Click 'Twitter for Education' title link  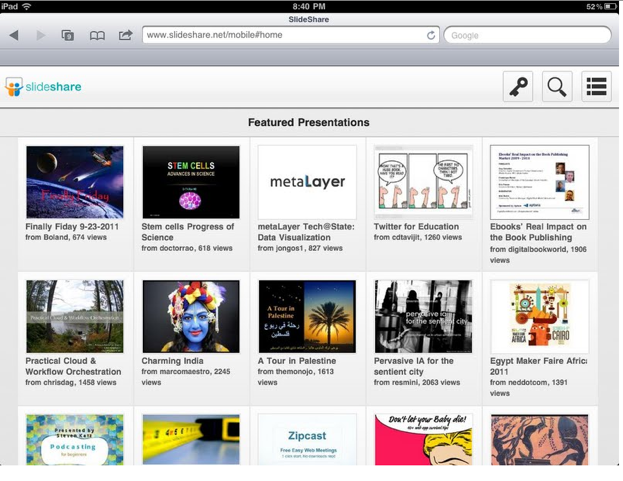[416, 227]
